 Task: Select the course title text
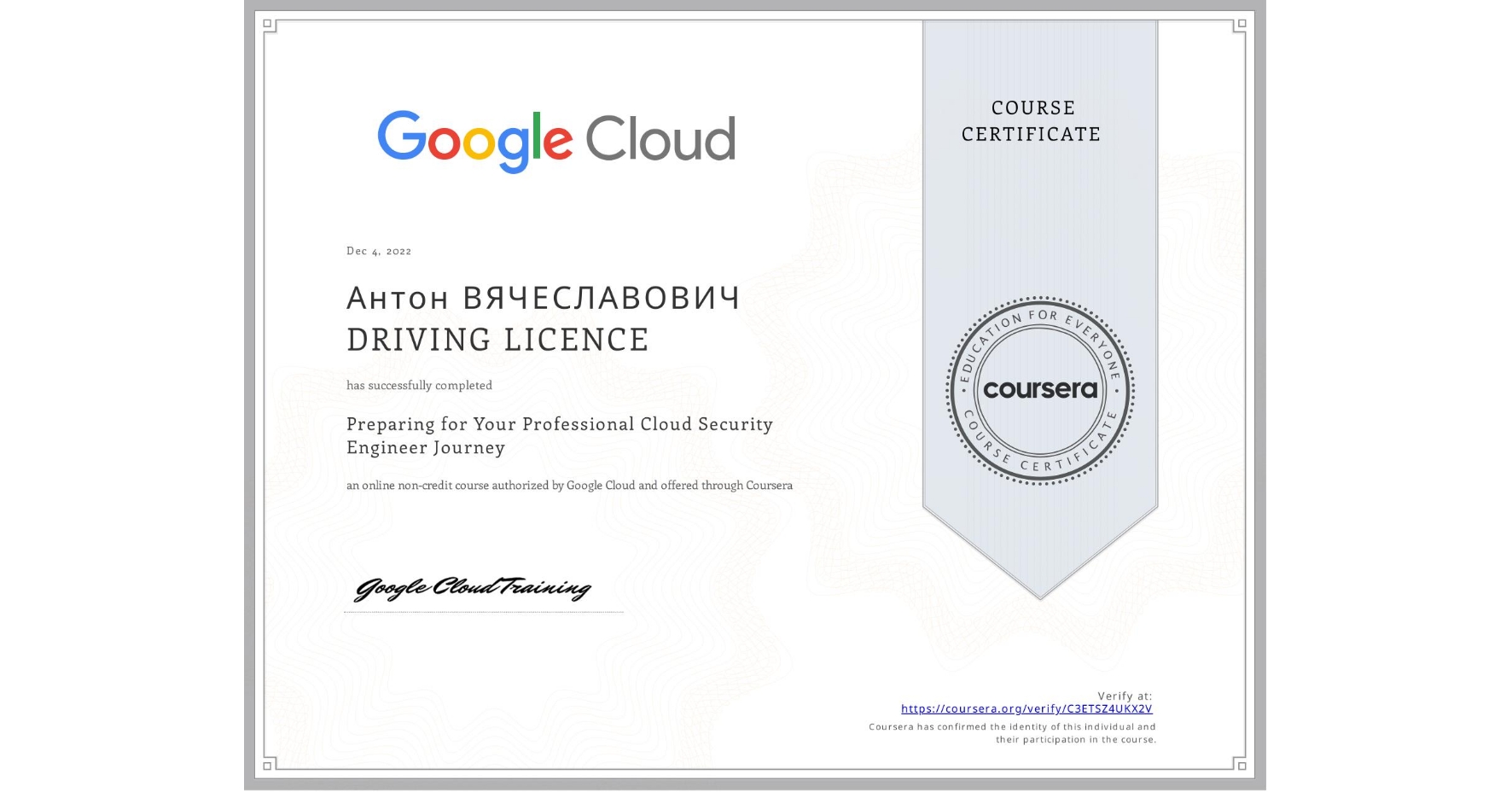[x=559, y=435]
